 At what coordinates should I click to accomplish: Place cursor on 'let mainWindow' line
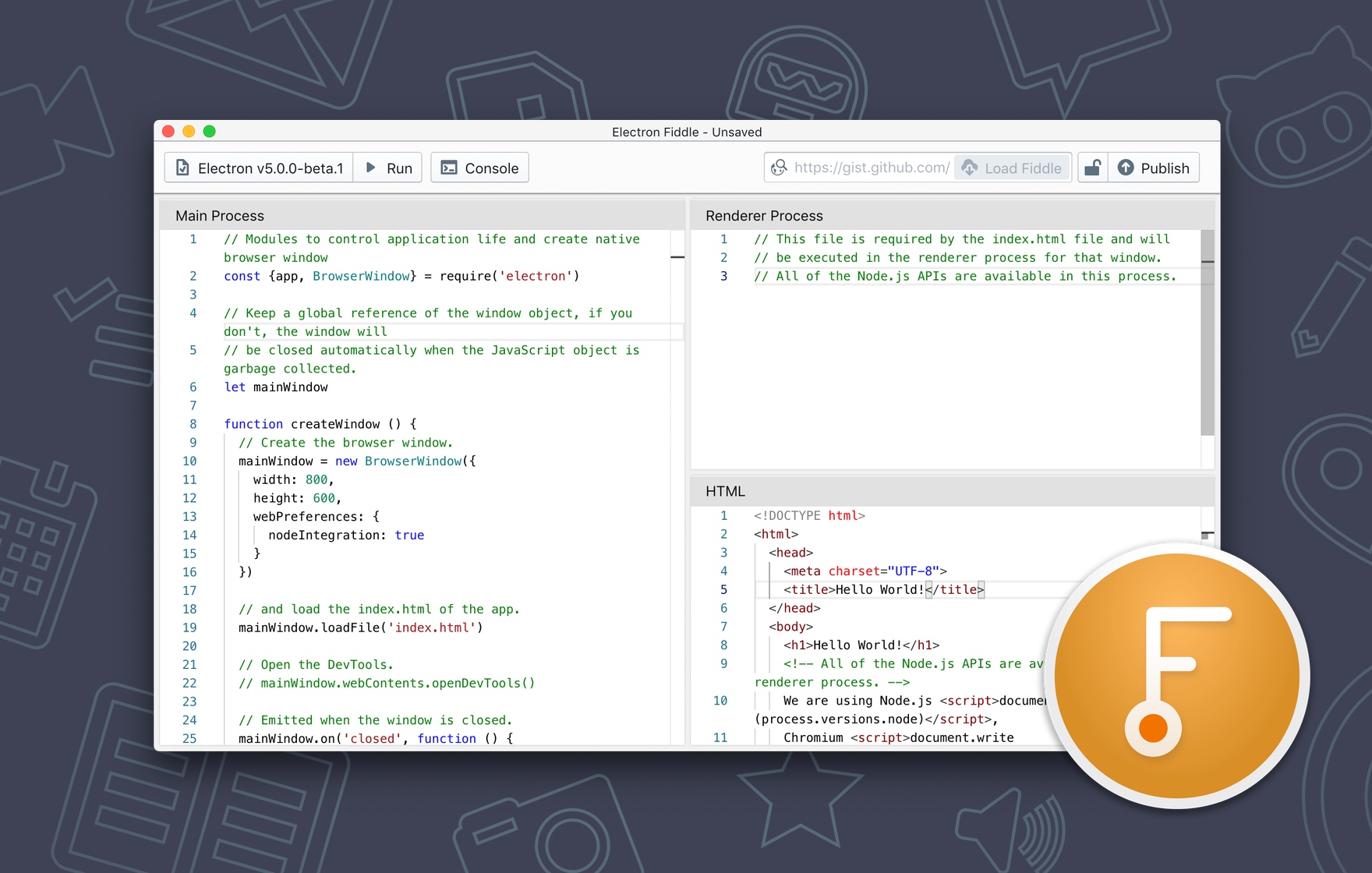[276, 387]
